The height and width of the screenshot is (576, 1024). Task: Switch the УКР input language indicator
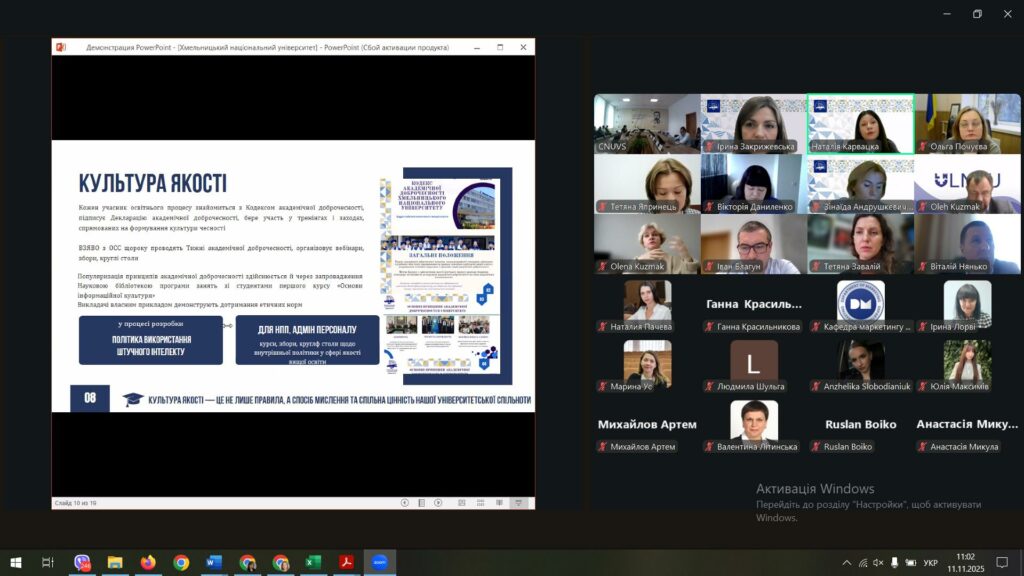930,563
